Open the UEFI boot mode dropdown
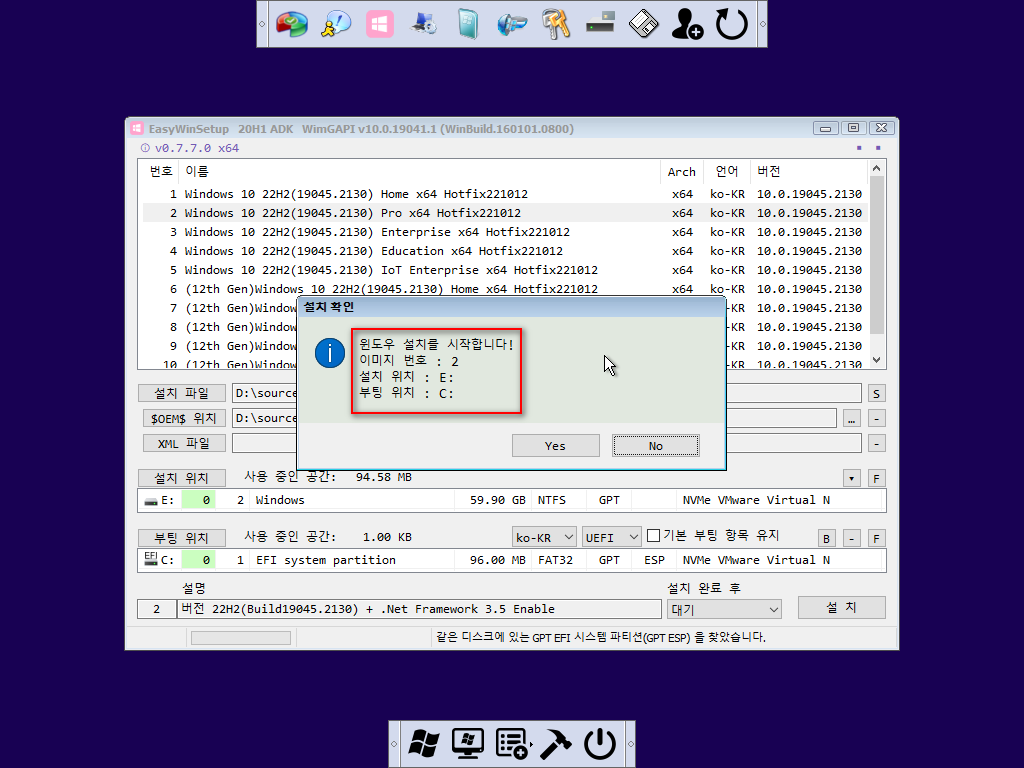The height and width of the screenshot is (768, 1024). (612, 537)
